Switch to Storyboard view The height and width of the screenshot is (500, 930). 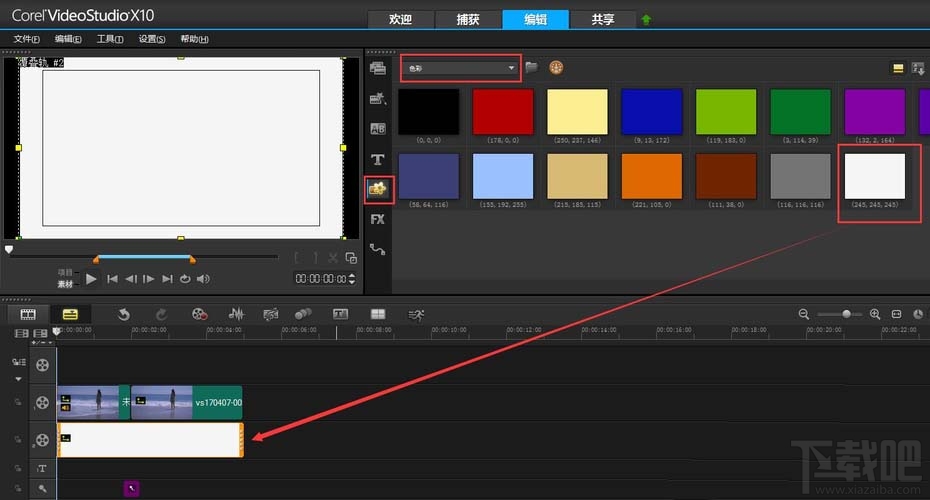coord(29,314)
